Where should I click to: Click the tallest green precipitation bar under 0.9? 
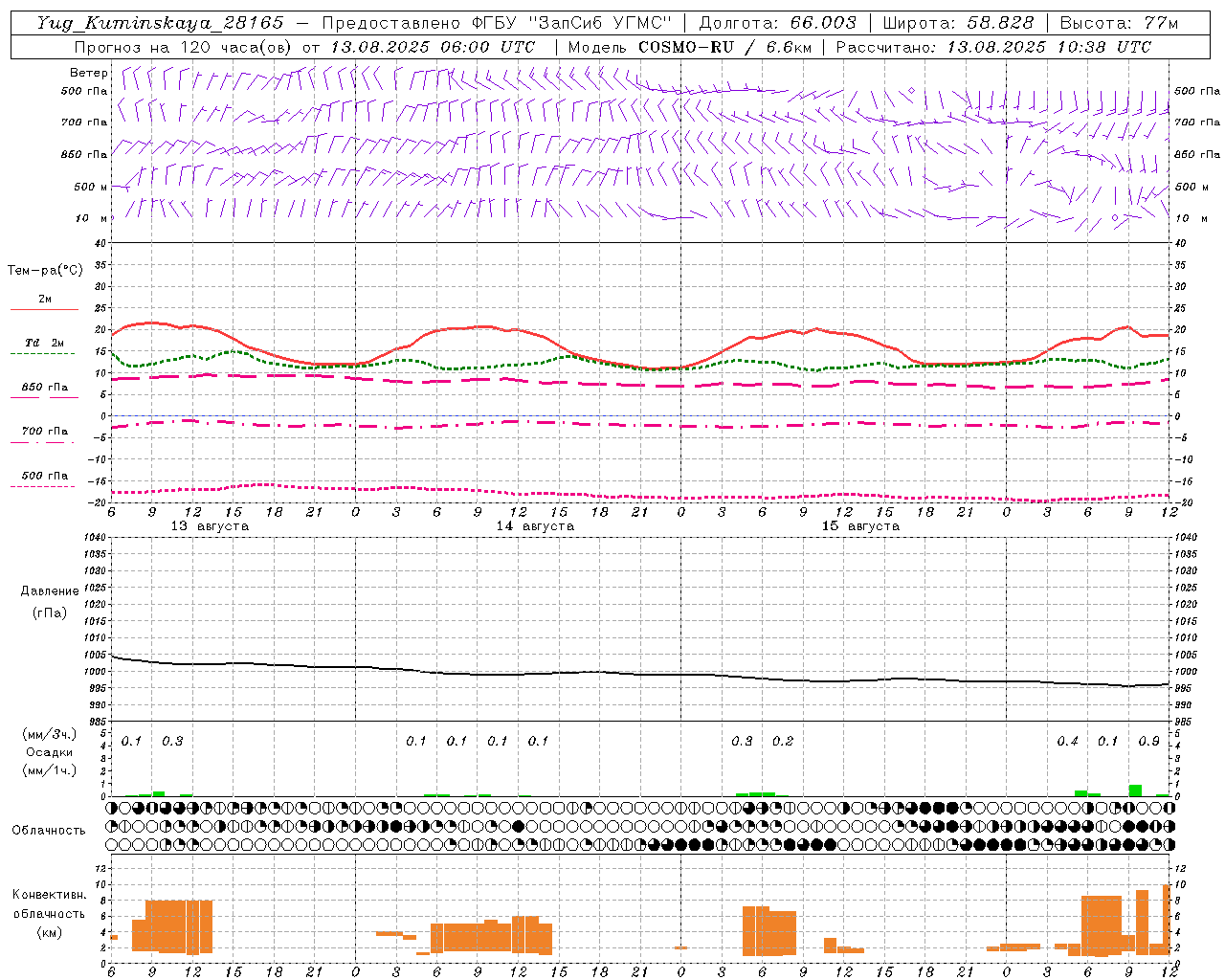(x=1135, y=791)
